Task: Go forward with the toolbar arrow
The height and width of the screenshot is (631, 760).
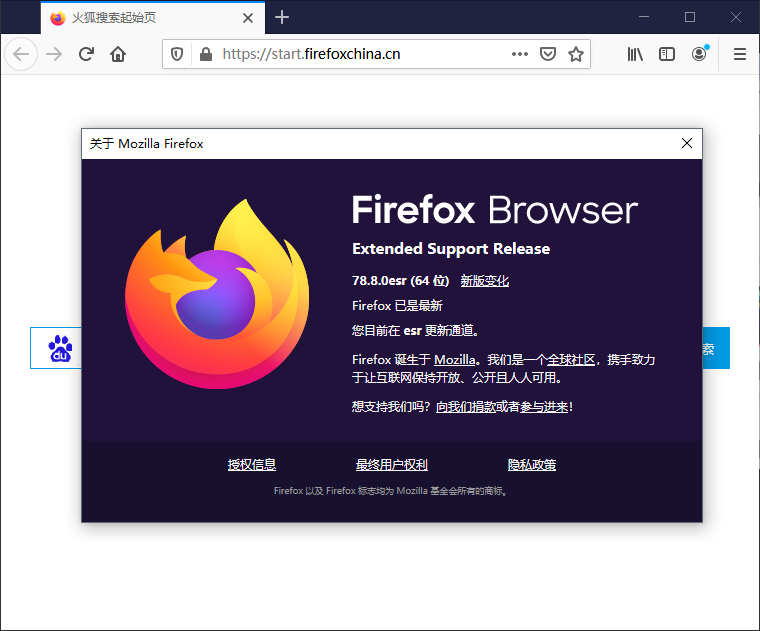Action: point(54,54)
